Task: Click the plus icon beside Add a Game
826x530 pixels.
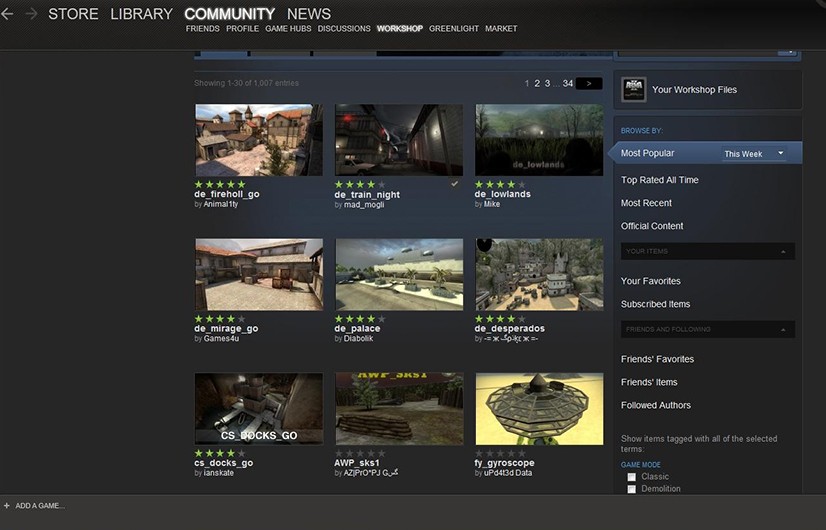Action: click(6, 506)
